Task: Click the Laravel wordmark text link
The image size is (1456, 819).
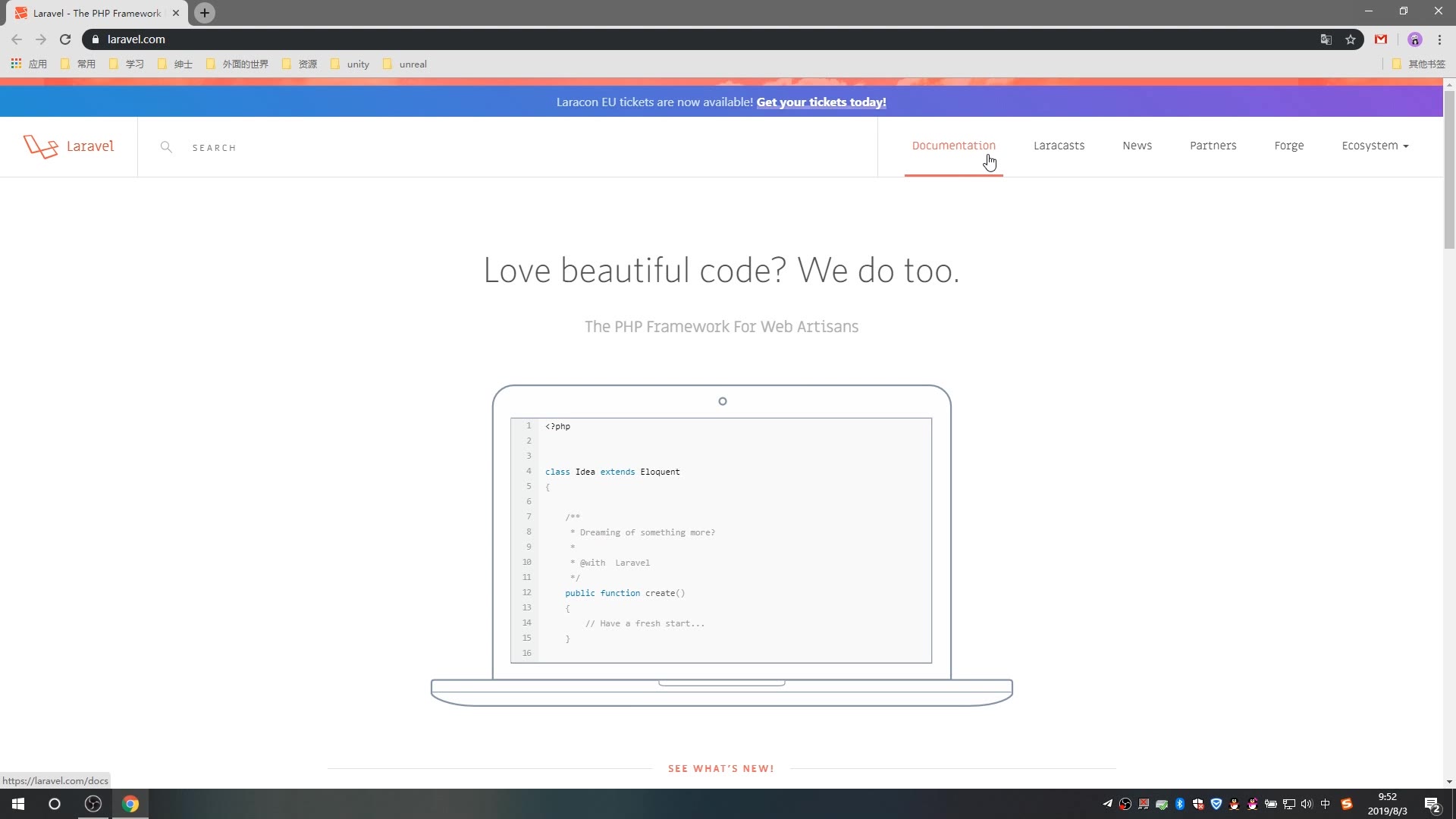Action: 90,146
